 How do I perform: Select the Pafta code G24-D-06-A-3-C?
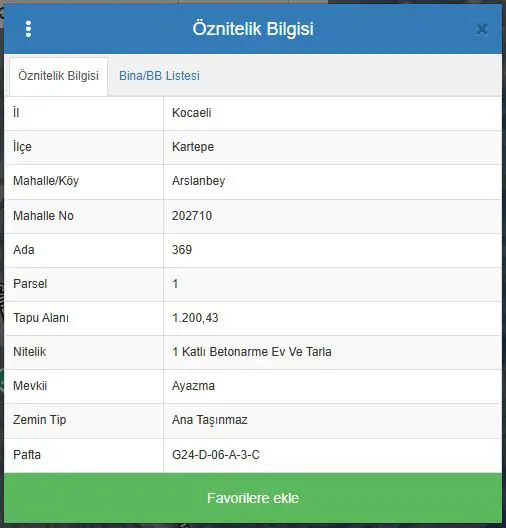point(216,455)
